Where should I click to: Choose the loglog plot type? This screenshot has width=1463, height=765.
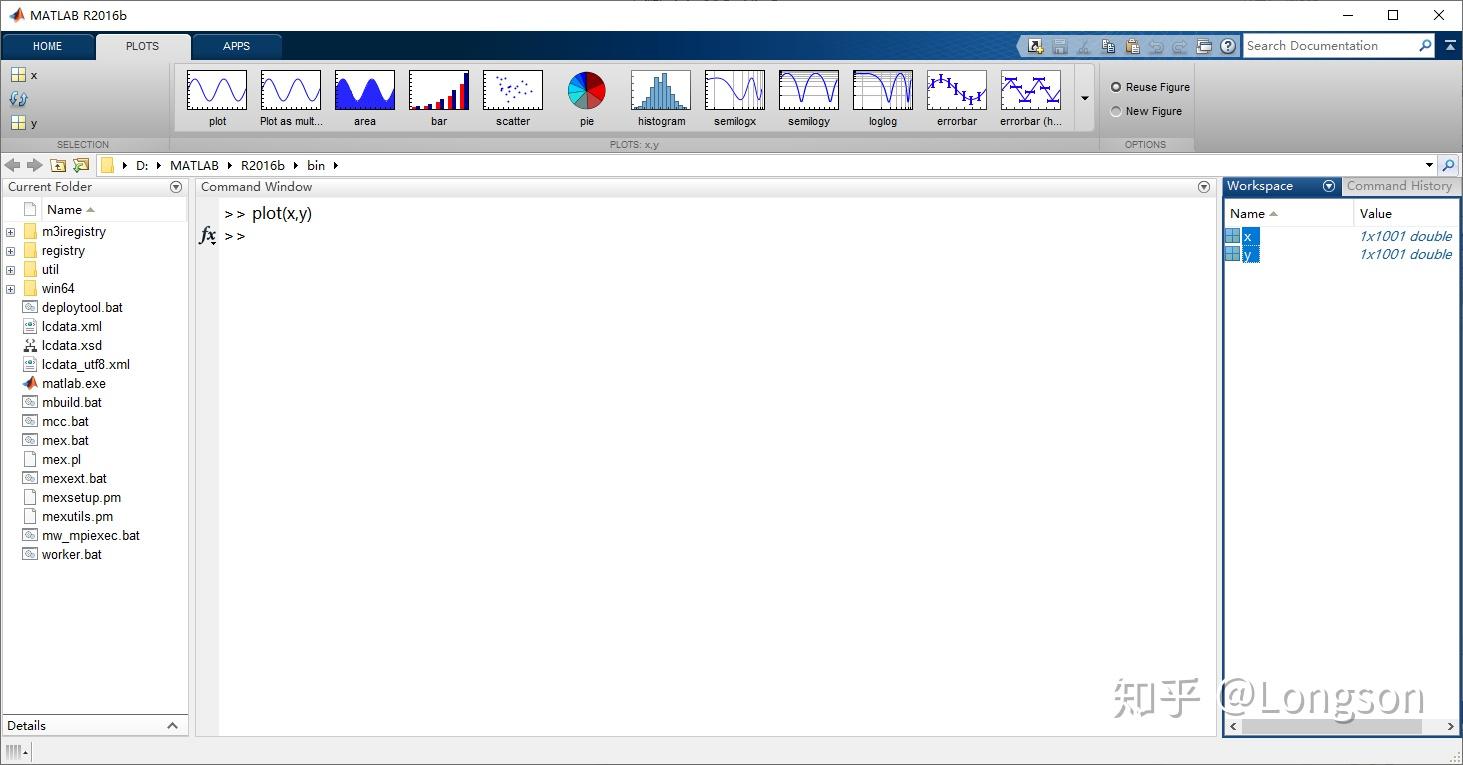(x=883, y=98)
